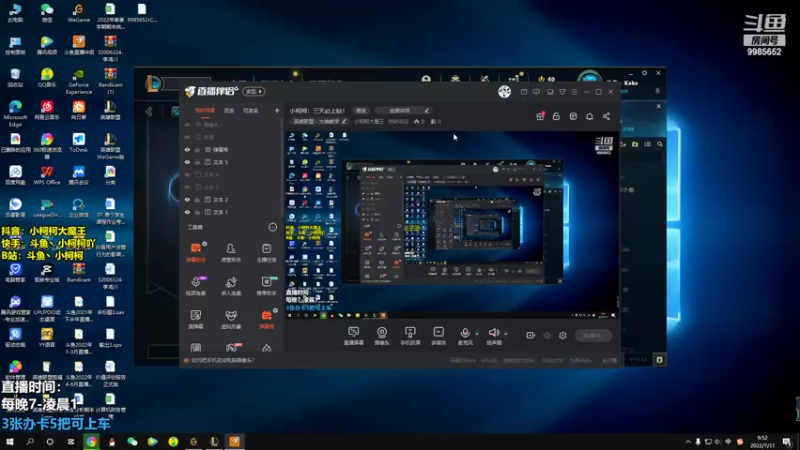Image resolution: width=800 pixels, height=450 pixels.
Task: Add a 多媒体 media source
Action: 438,336
